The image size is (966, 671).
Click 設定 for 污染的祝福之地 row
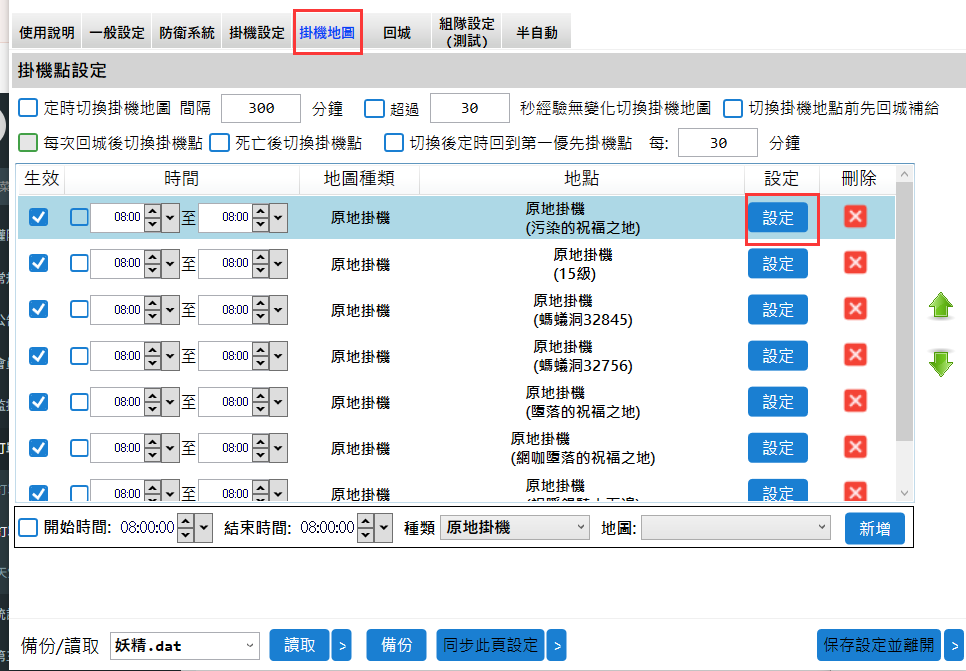pyautogui.click(x=777, y=218)
